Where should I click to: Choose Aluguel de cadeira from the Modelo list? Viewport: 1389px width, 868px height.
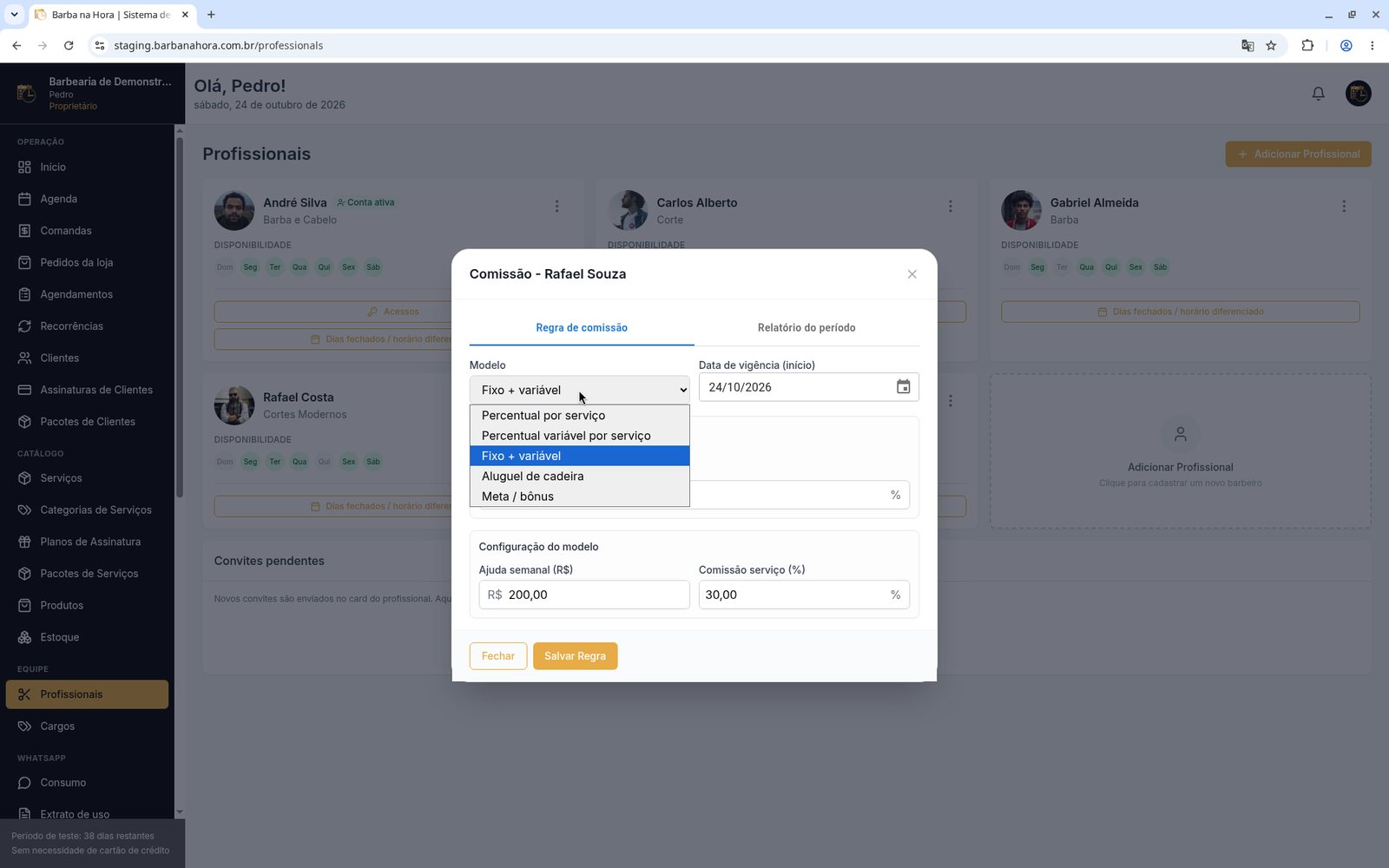579,476
